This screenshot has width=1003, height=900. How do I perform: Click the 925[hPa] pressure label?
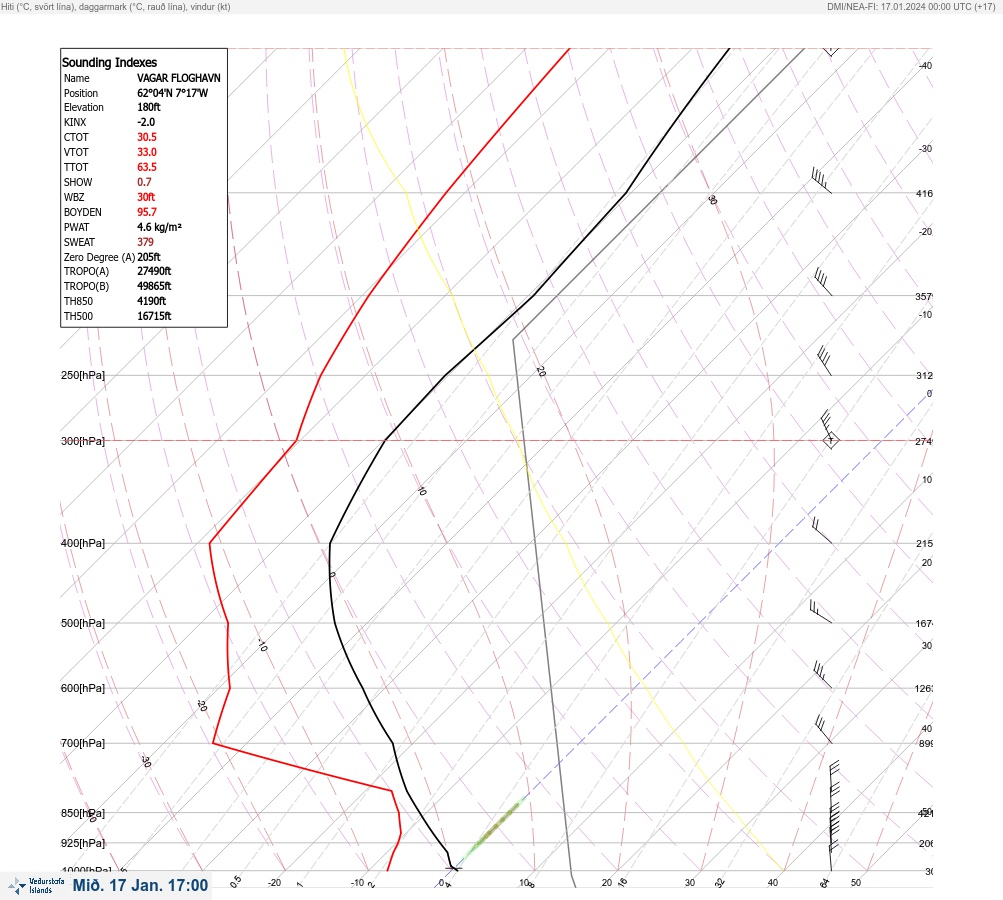tap(83, 843)
